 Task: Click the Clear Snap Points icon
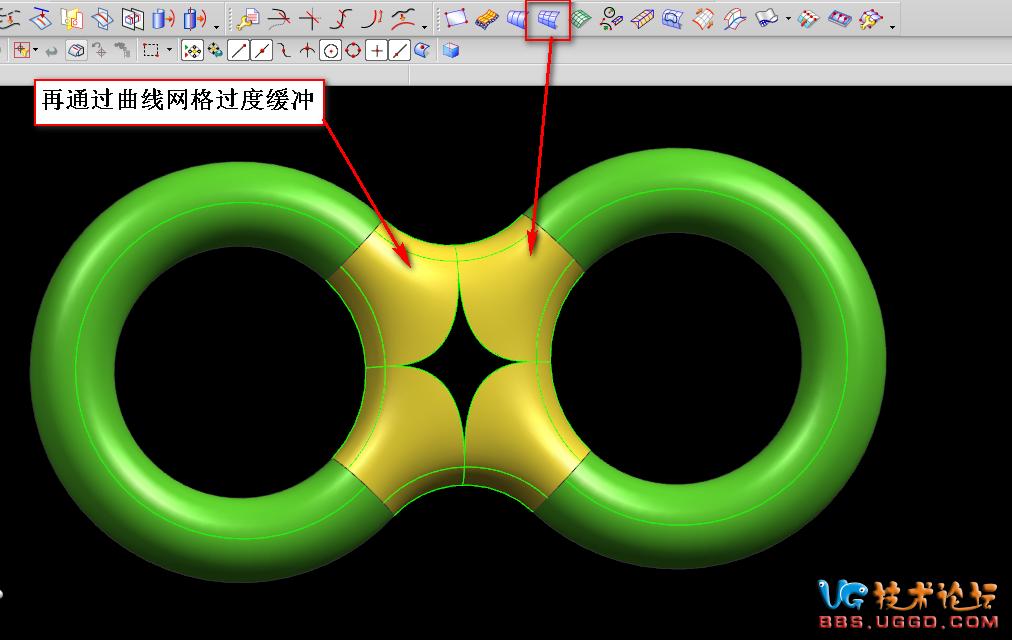(x=215, y=50)
